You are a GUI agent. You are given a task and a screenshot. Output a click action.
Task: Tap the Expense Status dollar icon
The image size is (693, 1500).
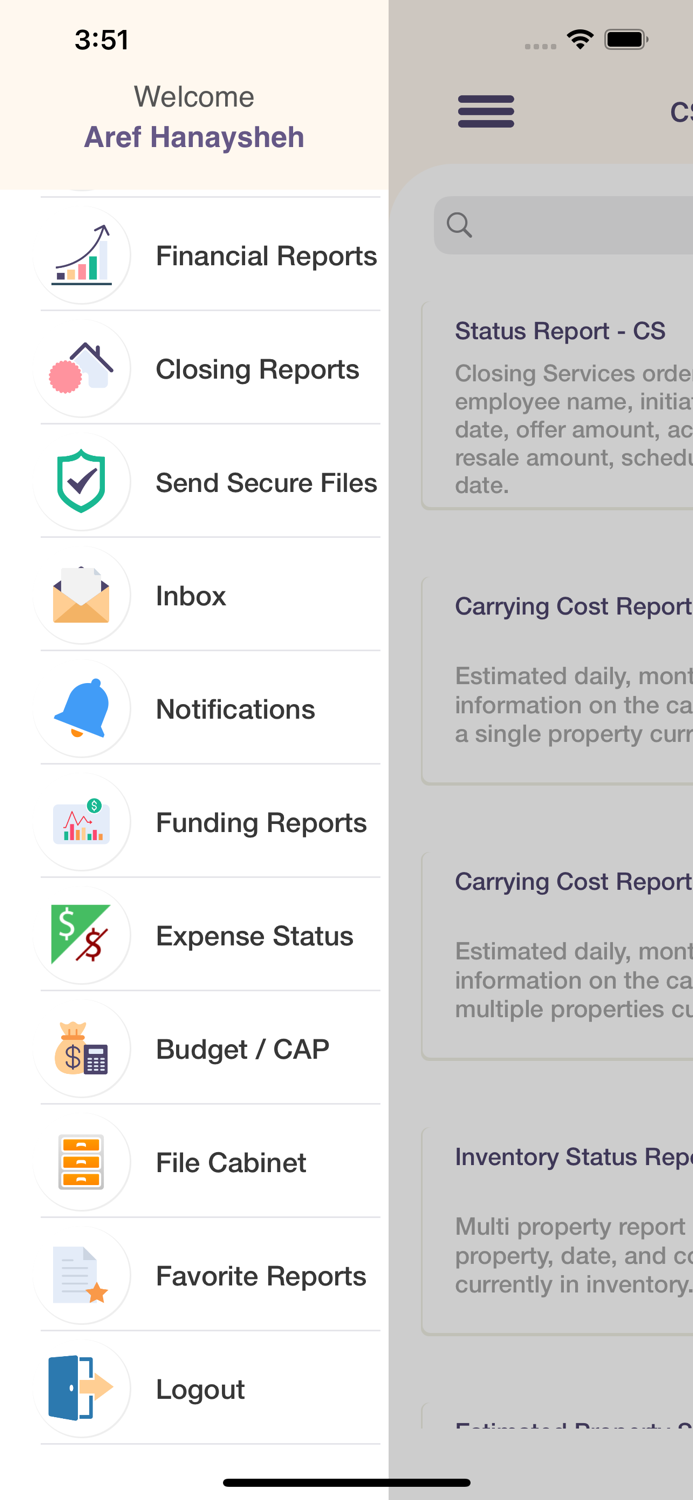[x=82, y=935]
